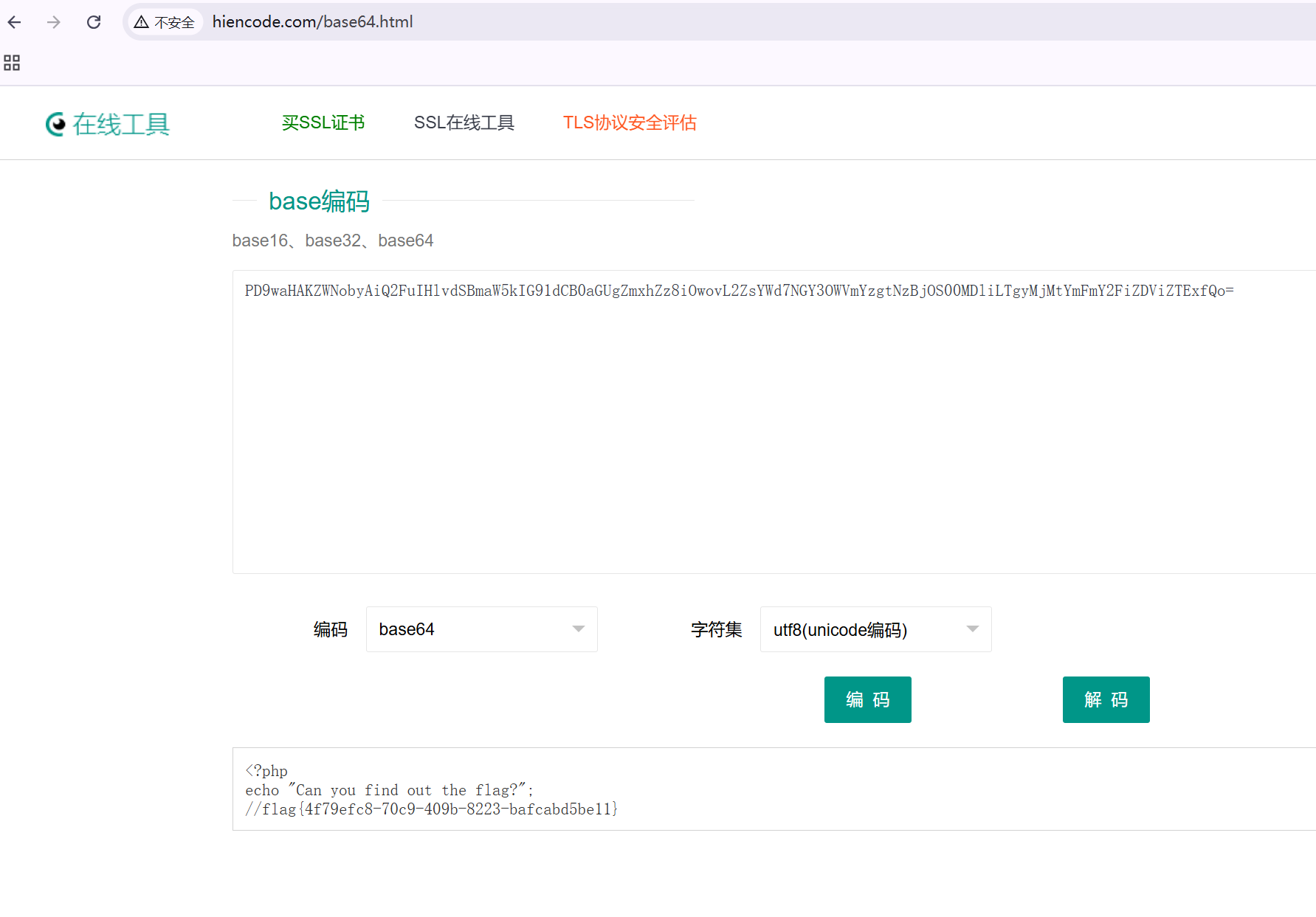1316x917 pixels.
Task: Select the 买SSL证书 navigation item
Action: coord(323,122)
